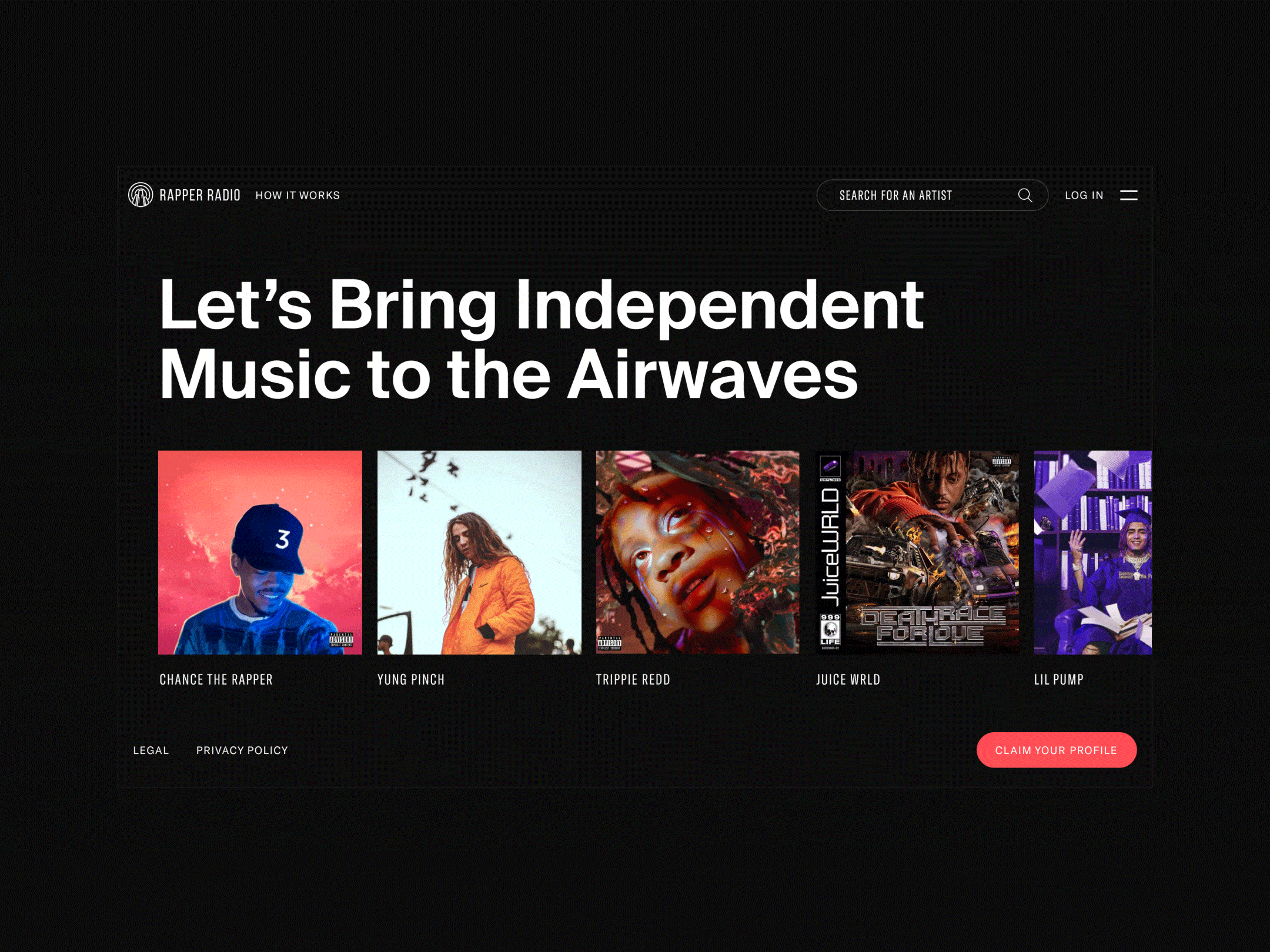
Task: Click the Claim Your Profile button
Action: point(1057,750)
